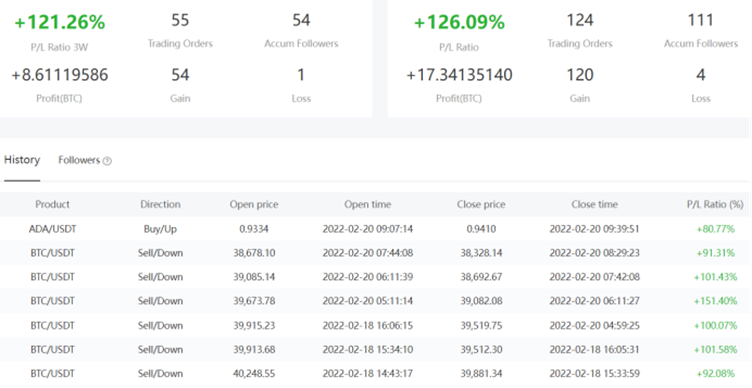Select close price 39,881.34

[481, 373]
